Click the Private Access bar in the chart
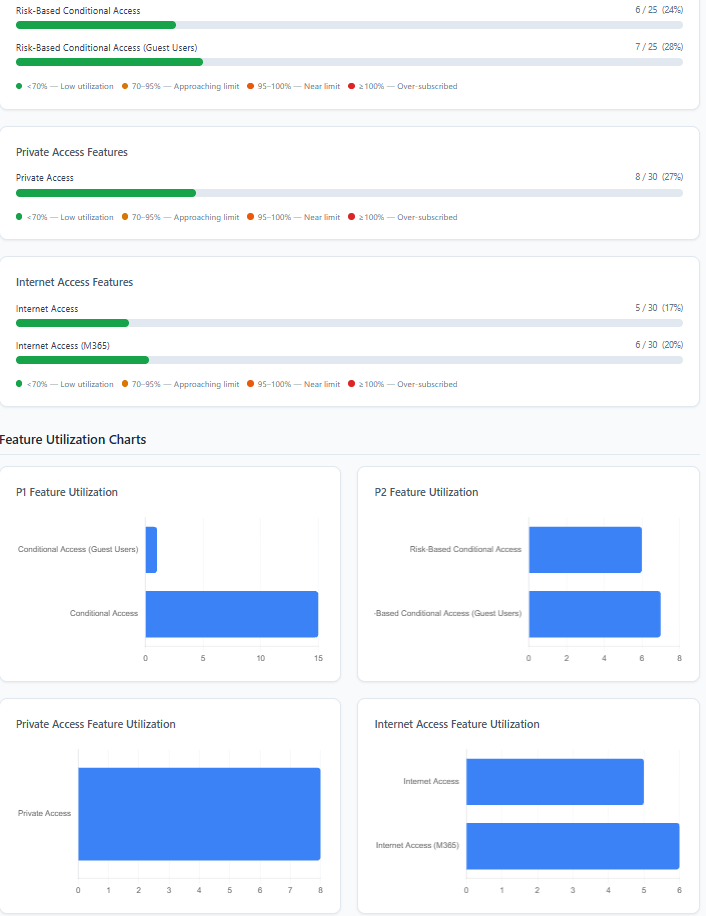Screen dimensions: 706x916 pyautogui.click(x=199, y=814)
